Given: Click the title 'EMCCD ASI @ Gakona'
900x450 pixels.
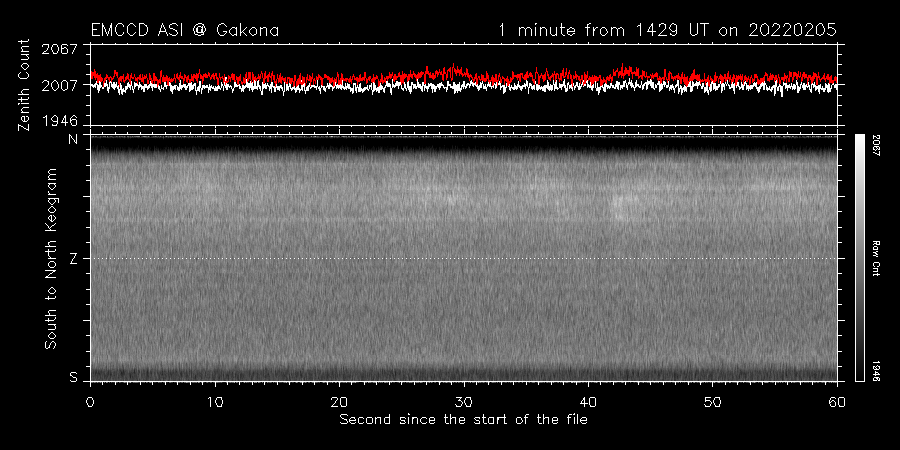Looking at the screenshot, I should (x=185, y=30).
